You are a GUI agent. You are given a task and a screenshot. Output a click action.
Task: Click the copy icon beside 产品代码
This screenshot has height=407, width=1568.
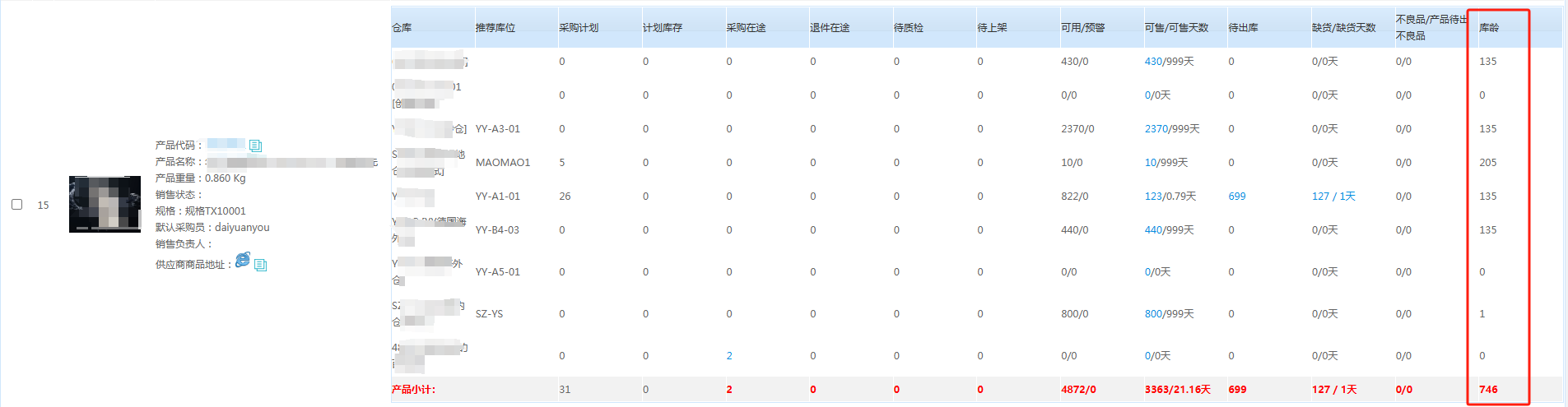point(255,146)
